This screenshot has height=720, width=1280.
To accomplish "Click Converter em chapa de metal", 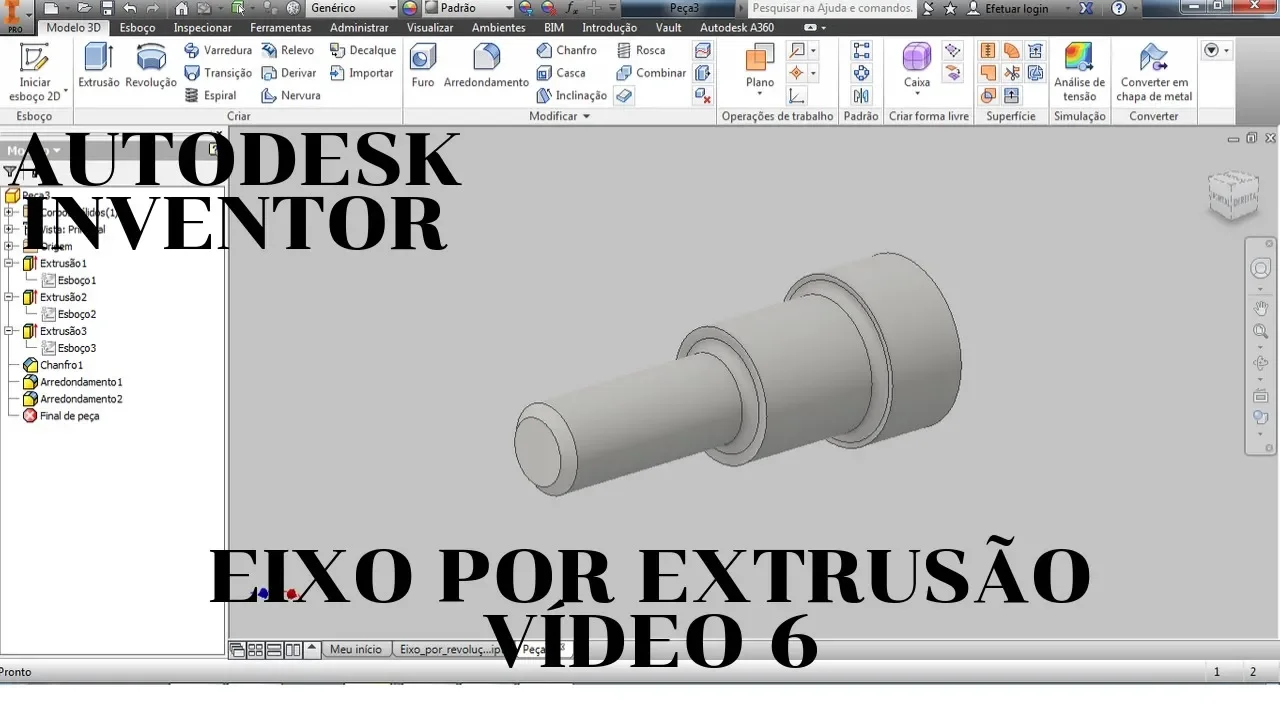I will pyautogui.click(x=1154, y=72).
